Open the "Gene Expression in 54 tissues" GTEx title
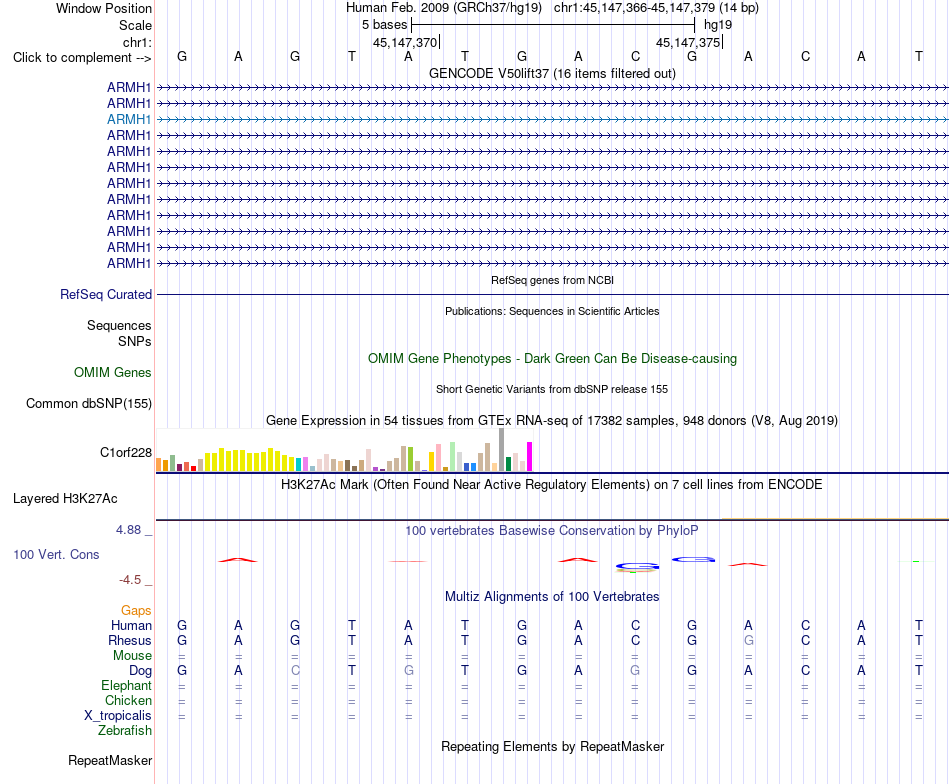 pyautogui.click(x=552, y=420)
